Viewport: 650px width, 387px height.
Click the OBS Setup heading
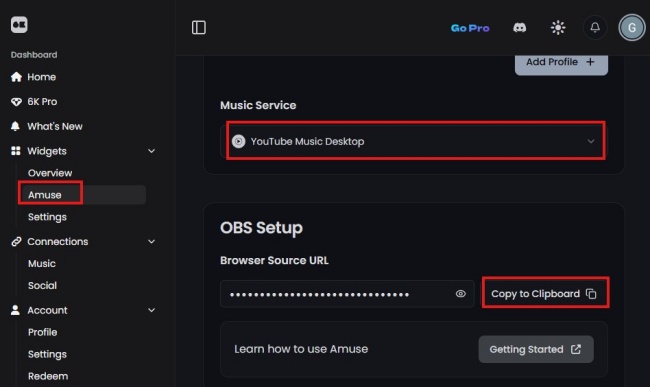(261, 227)
